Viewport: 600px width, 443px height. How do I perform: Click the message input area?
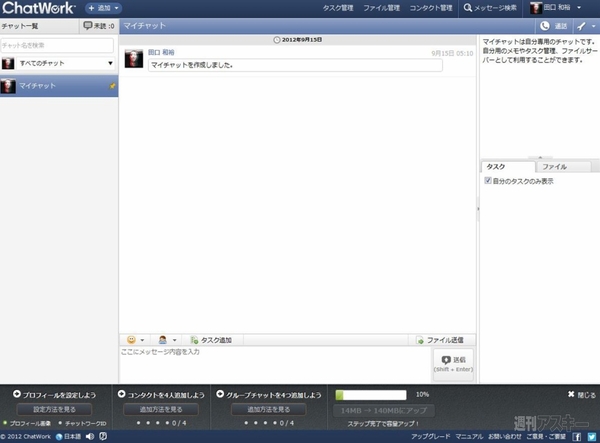click(x=275, y=364)
